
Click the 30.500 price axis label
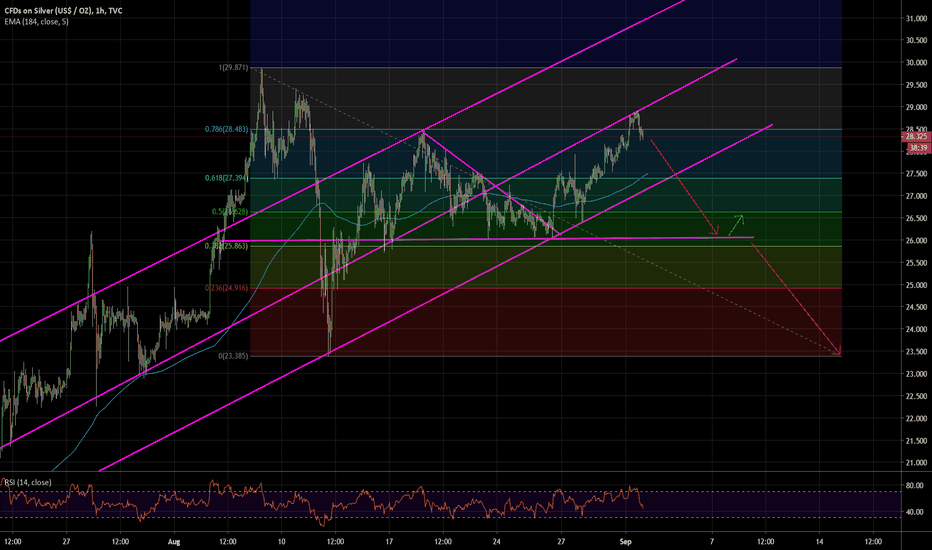[x=917, y=40]
